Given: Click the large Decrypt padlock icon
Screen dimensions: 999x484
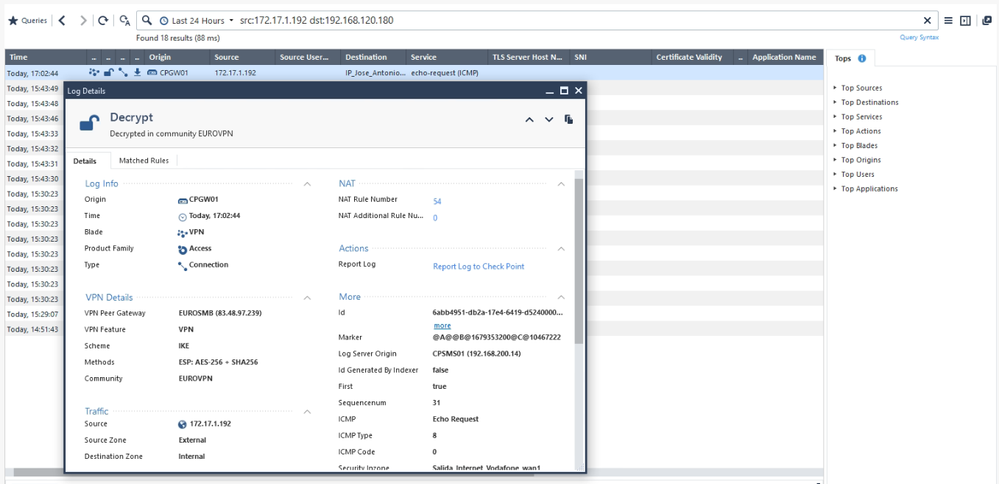Looking at the screenshot, I should point(89,122).
